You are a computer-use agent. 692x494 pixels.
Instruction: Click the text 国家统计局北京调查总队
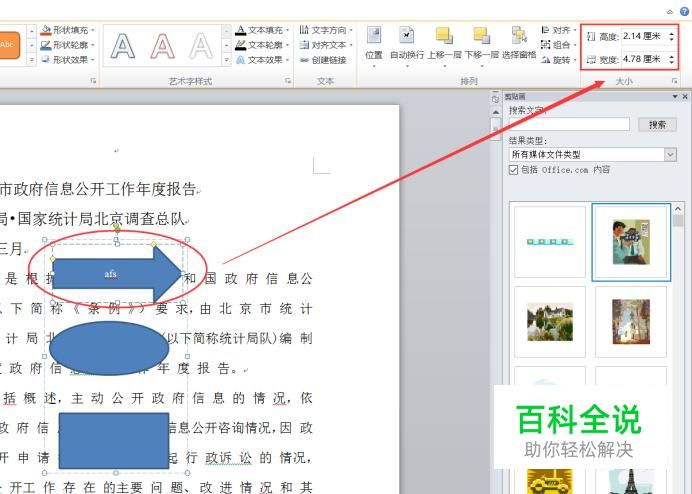101,219
